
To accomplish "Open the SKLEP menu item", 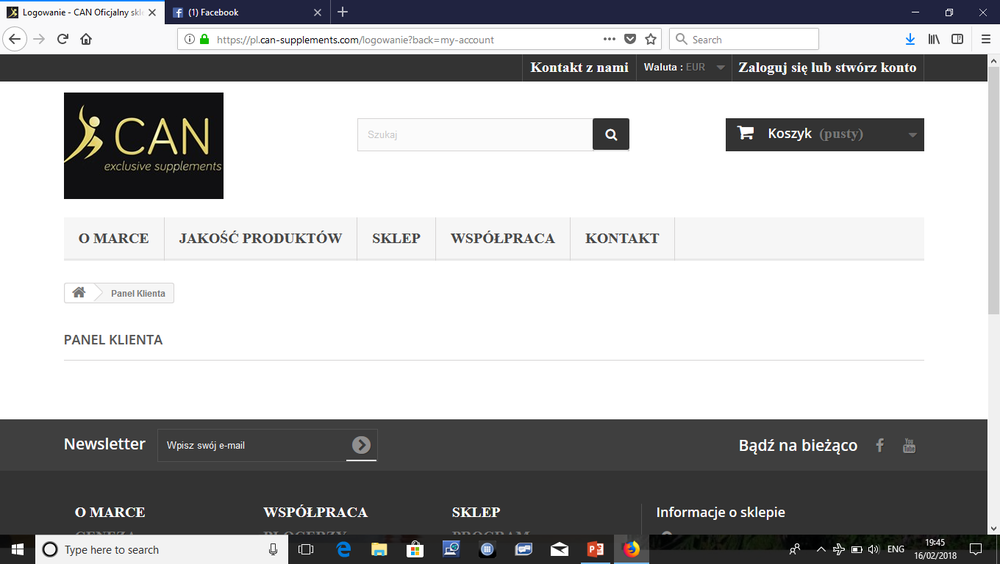I will (396, 238).
